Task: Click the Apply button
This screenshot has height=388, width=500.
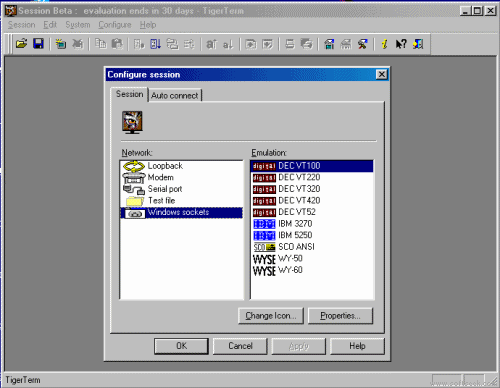Action: [x=299, y=346]
